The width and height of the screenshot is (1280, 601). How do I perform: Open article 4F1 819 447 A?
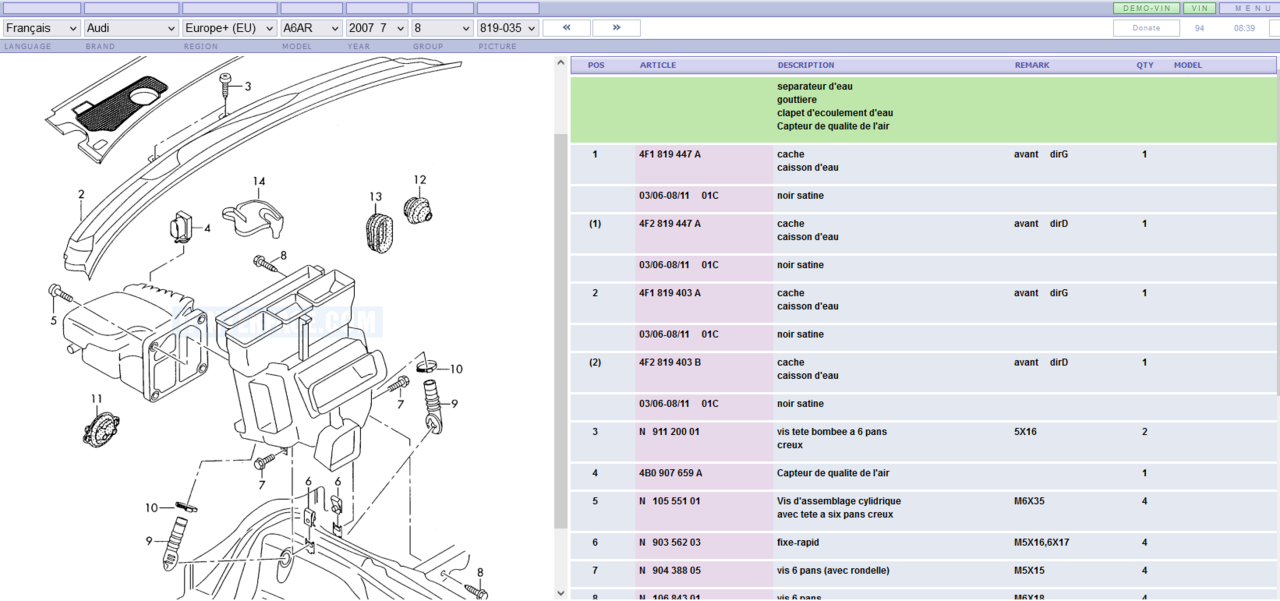(x=670, y=155)
